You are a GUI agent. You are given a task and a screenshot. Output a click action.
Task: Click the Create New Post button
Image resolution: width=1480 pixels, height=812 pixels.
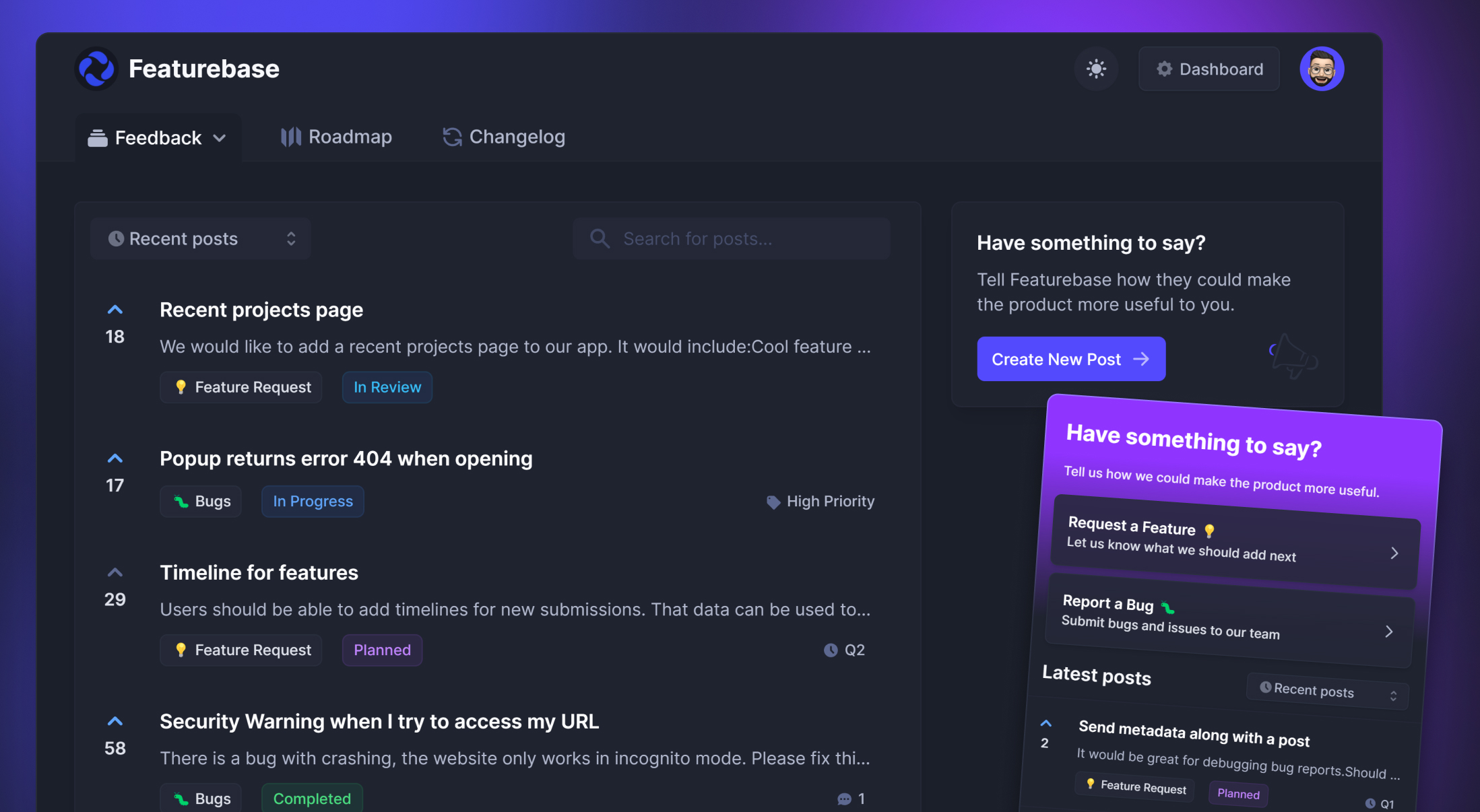[1070, 359]
